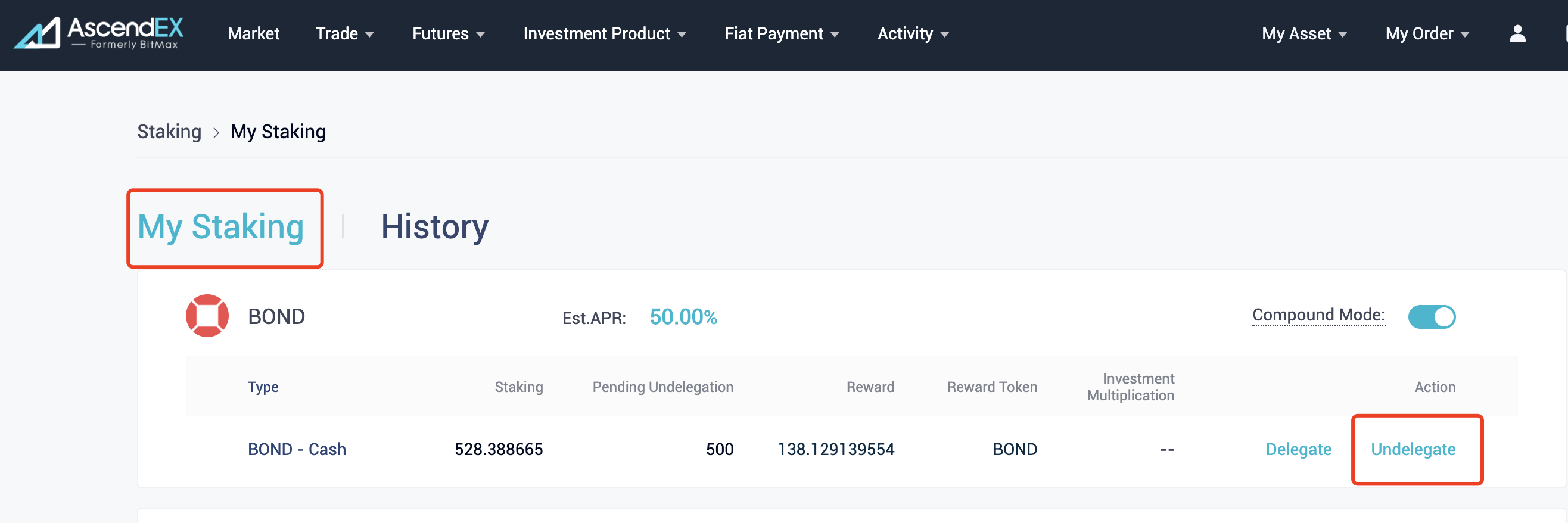1568x523 pixels.
Task: Switch to the History tab
Action: pyautogui.click(x=434, y=227)
